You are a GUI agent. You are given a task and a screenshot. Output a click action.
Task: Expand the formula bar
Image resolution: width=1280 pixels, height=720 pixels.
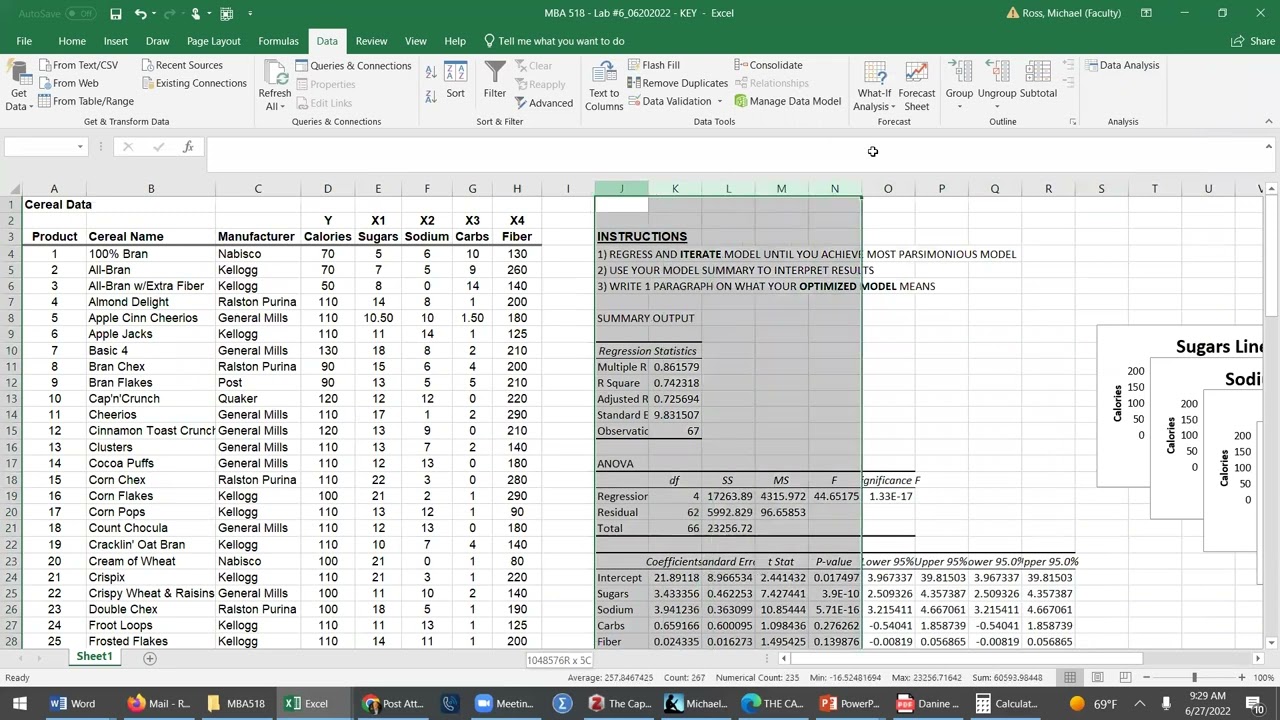click(1268, 147)
